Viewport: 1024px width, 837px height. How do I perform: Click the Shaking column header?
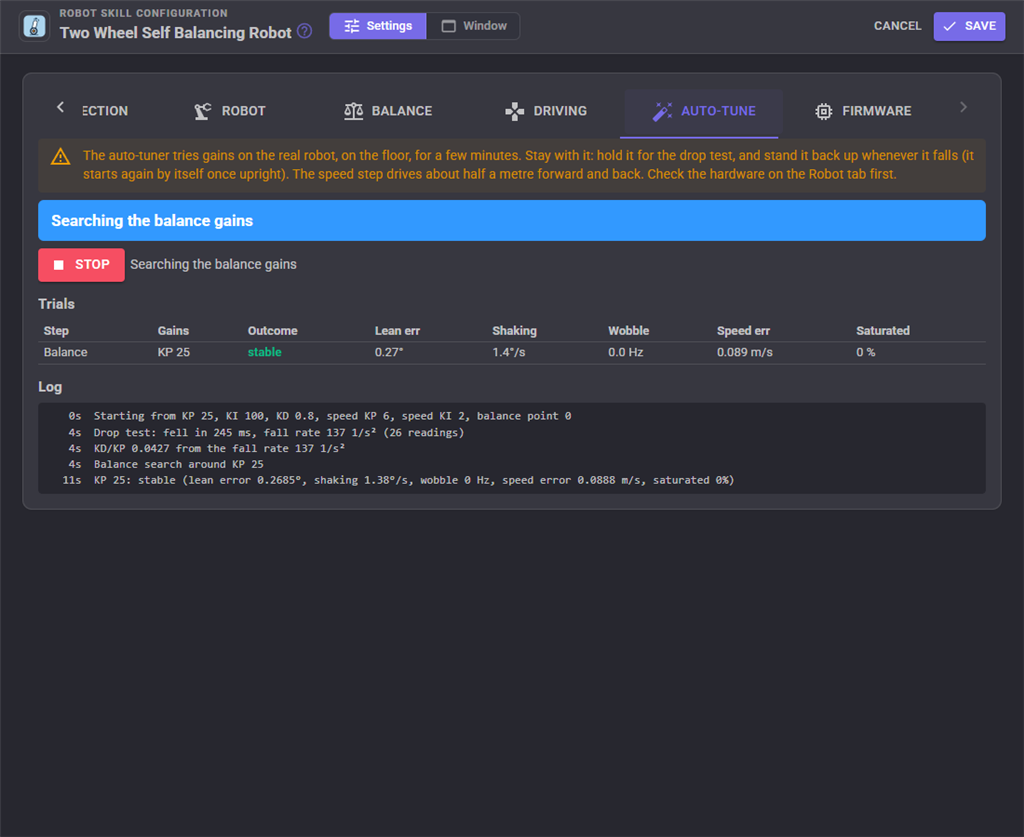click(515, 331)
